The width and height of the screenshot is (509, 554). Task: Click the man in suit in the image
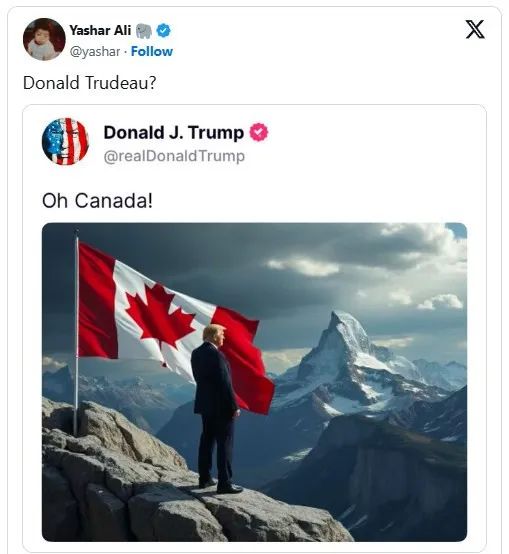(215, 408)
